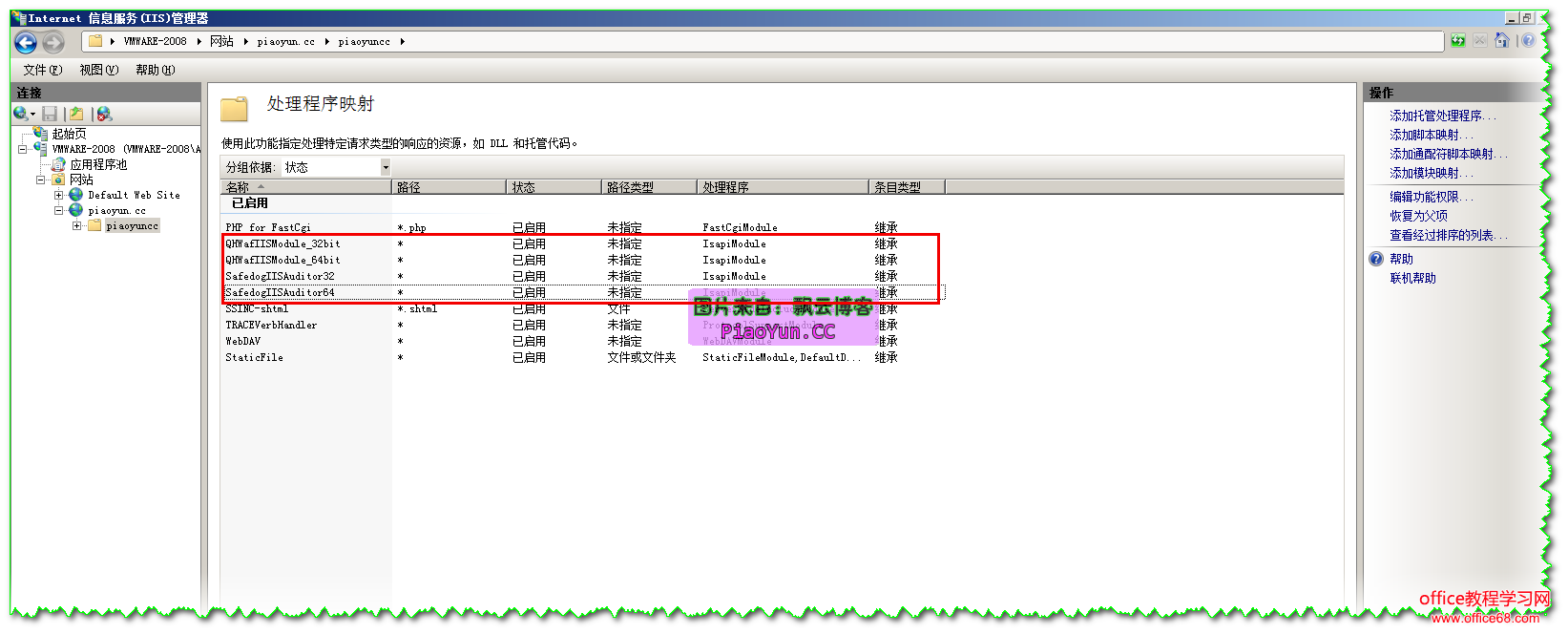Sort by the 处理程序 column header
1568x634 pixels.
click(x=784, y=187)
